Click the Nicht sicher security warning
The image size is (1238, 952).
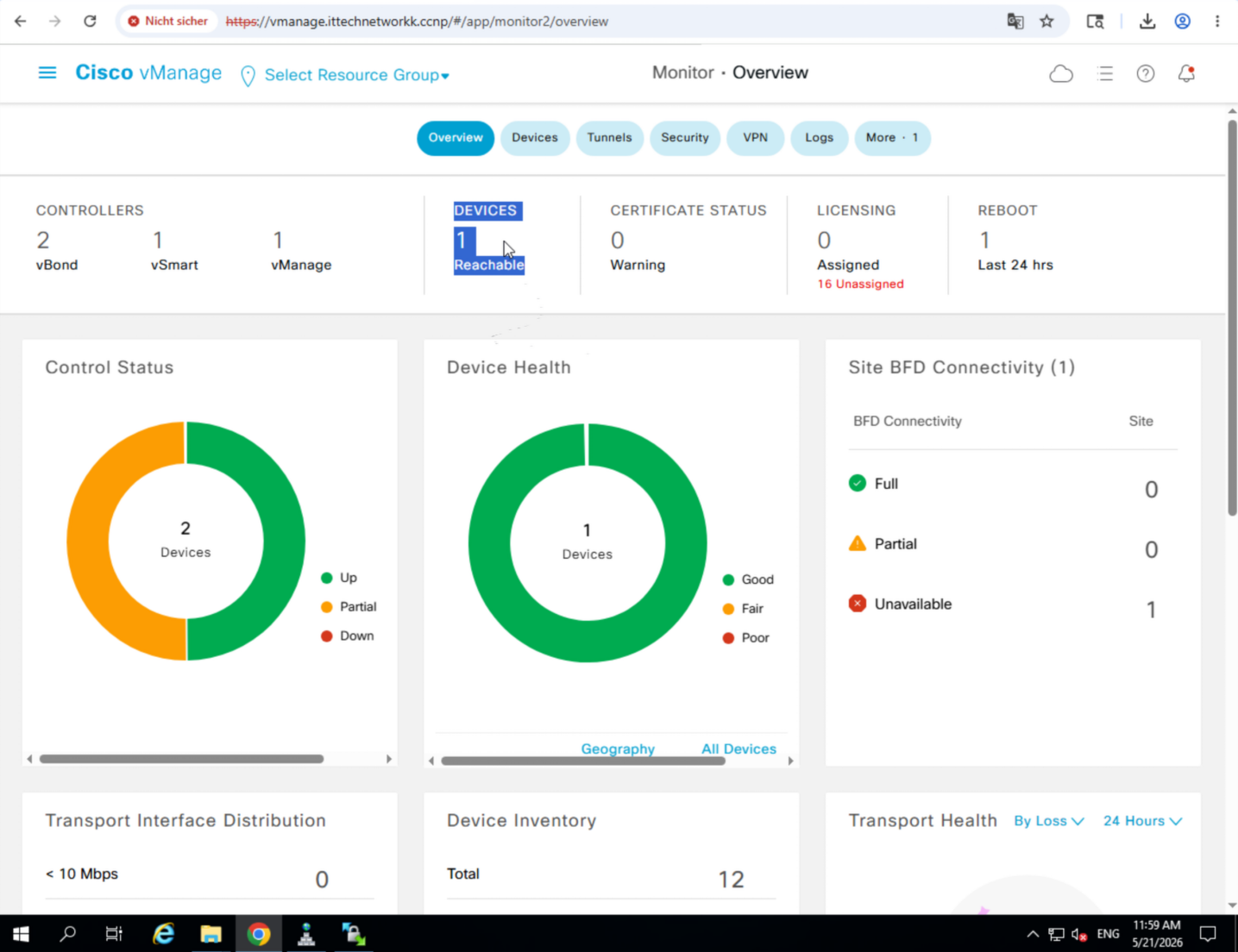[168, 21]
